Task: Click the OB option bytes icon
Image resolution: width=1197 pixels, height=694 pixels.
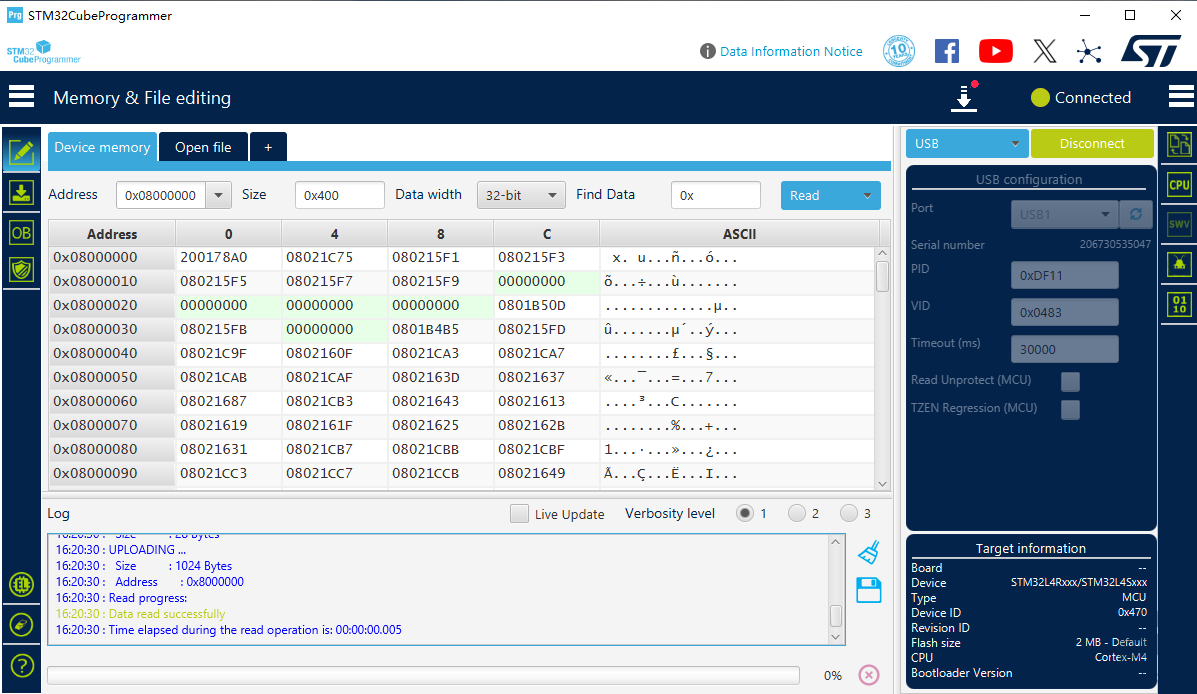Action: click(x=21, y=233)
